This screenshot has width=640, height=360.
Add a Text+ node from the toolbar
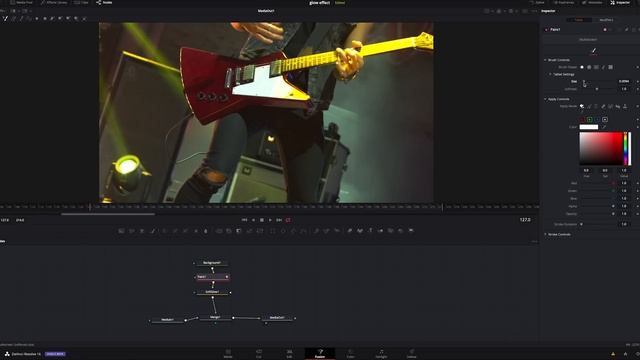142,231
